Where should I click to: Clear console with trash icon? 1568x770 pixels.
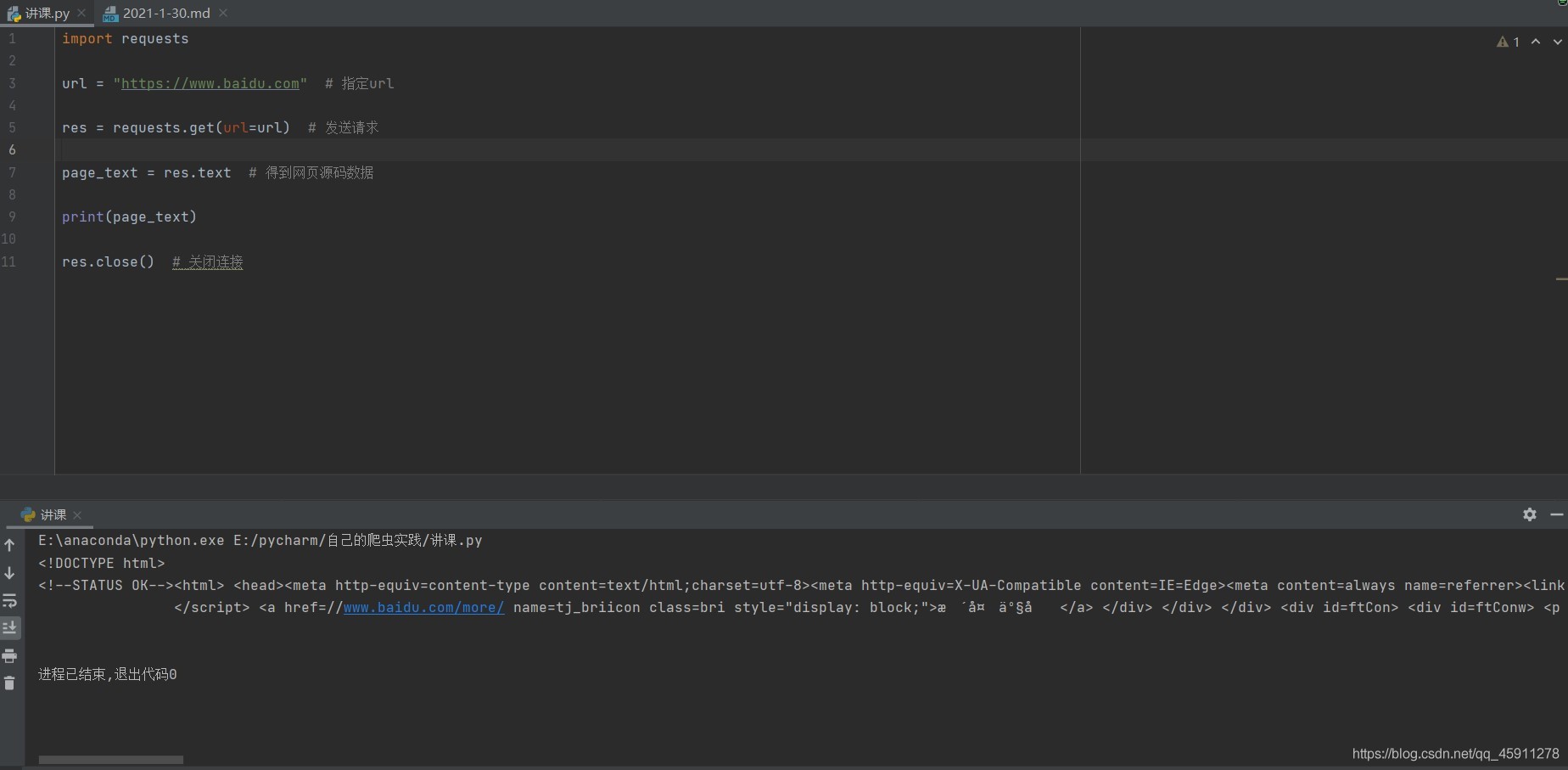[x=10, y=683]
